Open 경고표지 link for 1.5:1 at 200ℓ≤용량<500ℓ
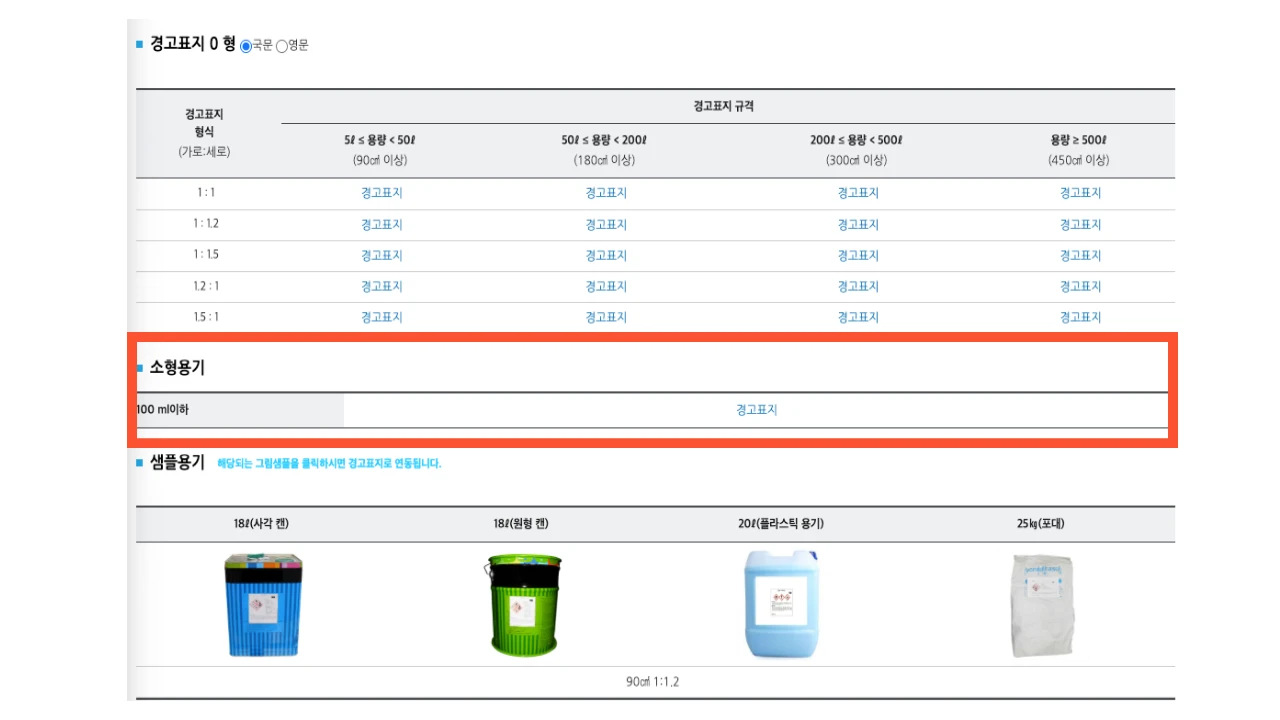The image size is (1280, 720). tap(858, 317)
